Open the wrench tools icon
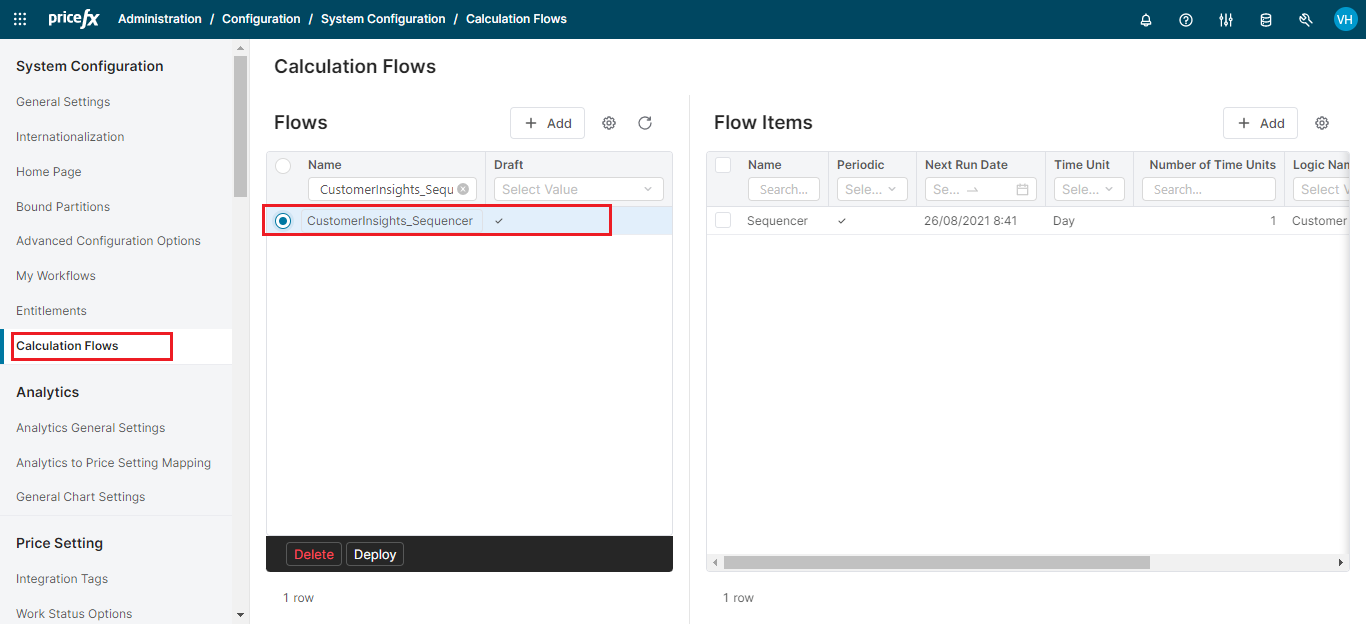Image resolution: width=1366 pixels, height=624 pixels. [1305, 20]
